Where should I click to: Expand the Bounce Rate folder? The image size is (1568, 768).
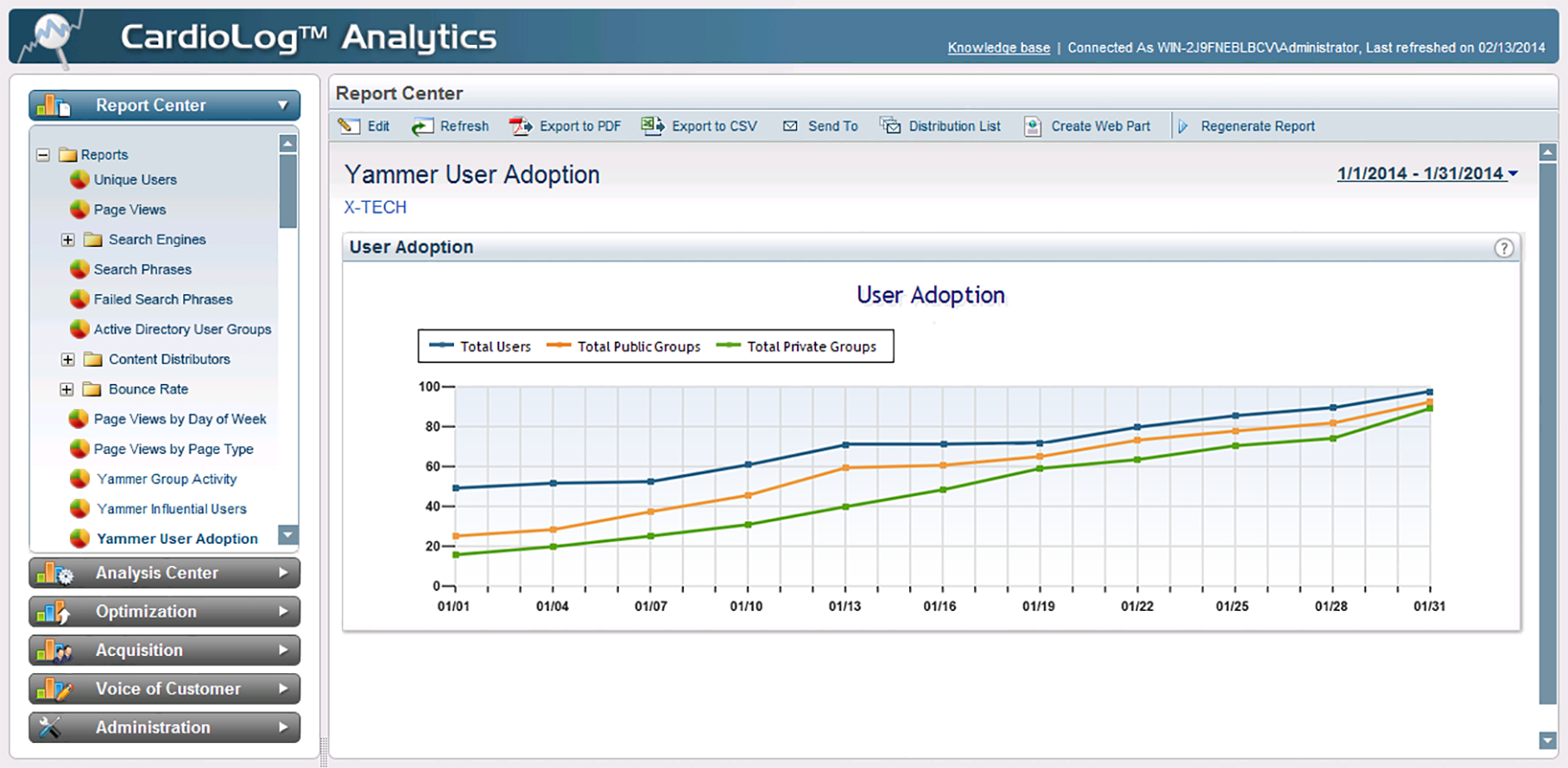[x=66, y=390]
